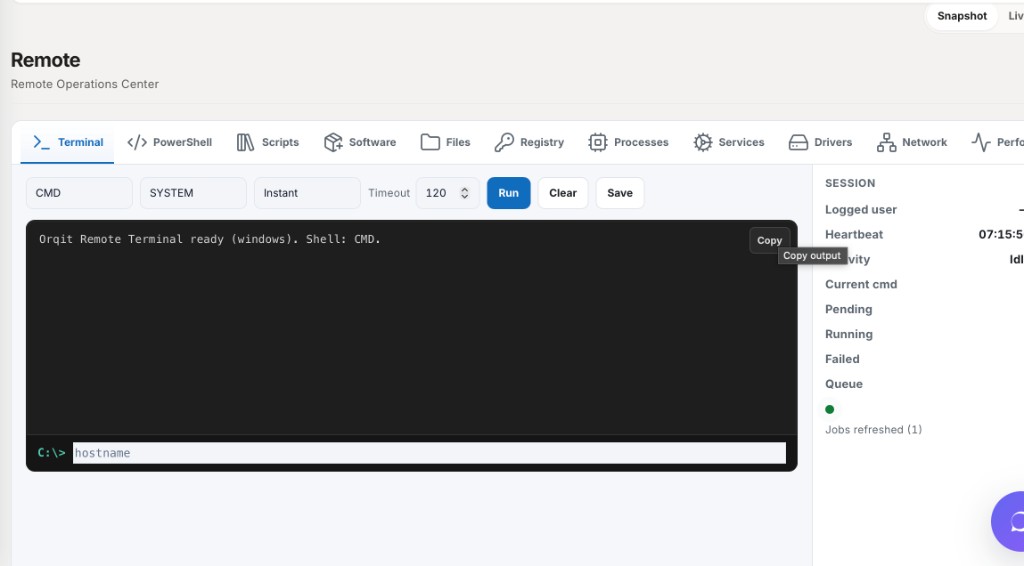Viewport: 1024px width, 566px height.
Task: Click the 'Failed' session label
Action: point(842,359)
